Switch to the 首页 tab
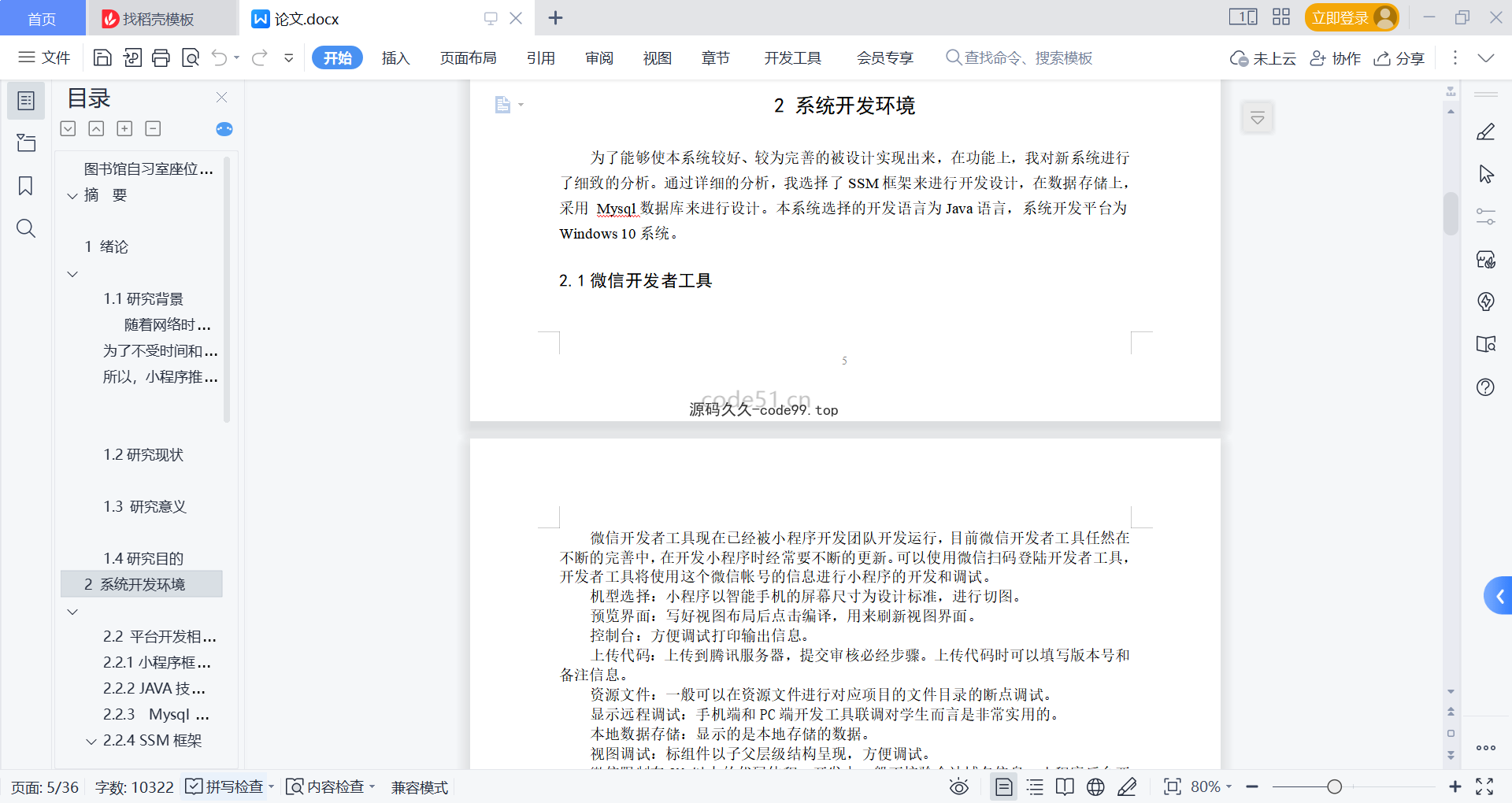Screen dimensions: 1512x803 [42, 18]
